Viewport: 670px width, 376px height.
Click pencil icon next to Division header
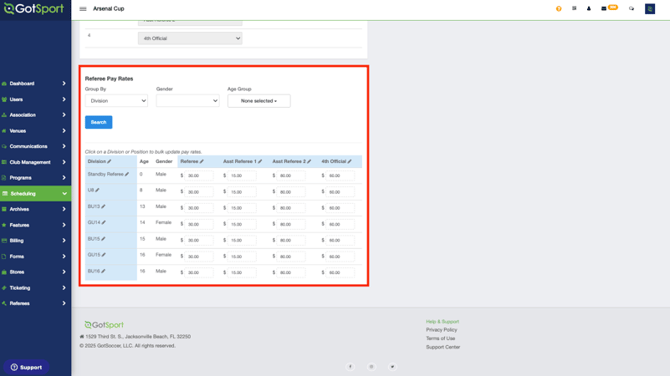tap(109, 162)
